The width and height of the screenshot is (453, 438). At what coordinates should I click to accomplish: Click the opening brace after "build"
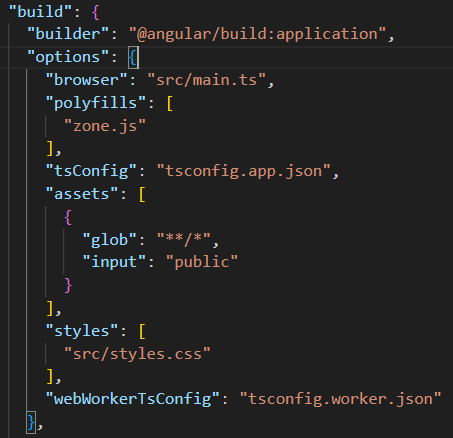(96, 12)
